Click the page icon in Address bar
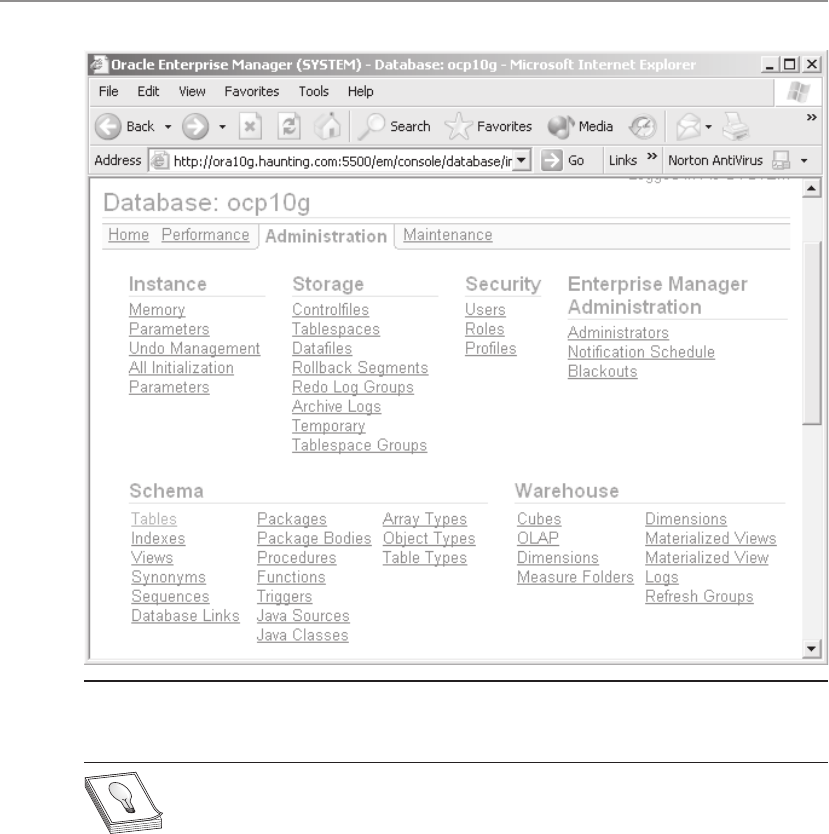Screen dimensions: 829x834 tap(159, 160)
